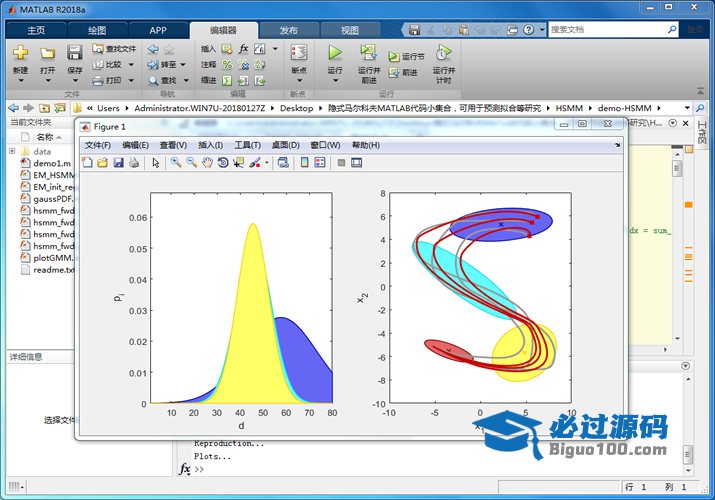This screenshot has height=500, width=715.
Task: Click Run Section (运行节) button
Action: click(x=406, y=57)
